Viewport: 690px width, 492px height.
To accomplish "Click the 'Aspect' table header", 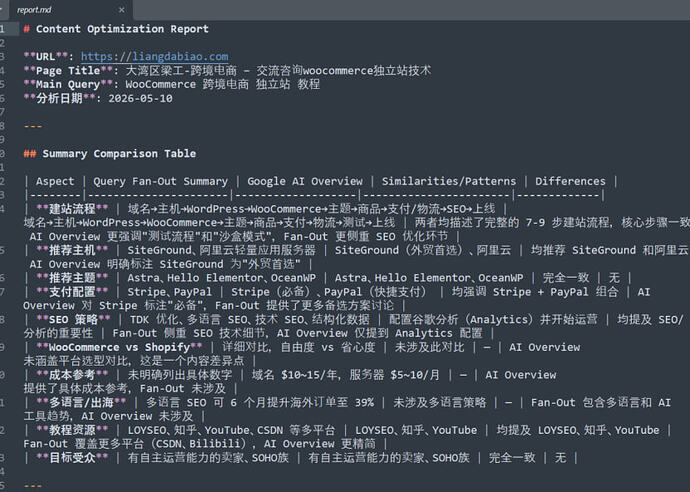I will [55, 181].
